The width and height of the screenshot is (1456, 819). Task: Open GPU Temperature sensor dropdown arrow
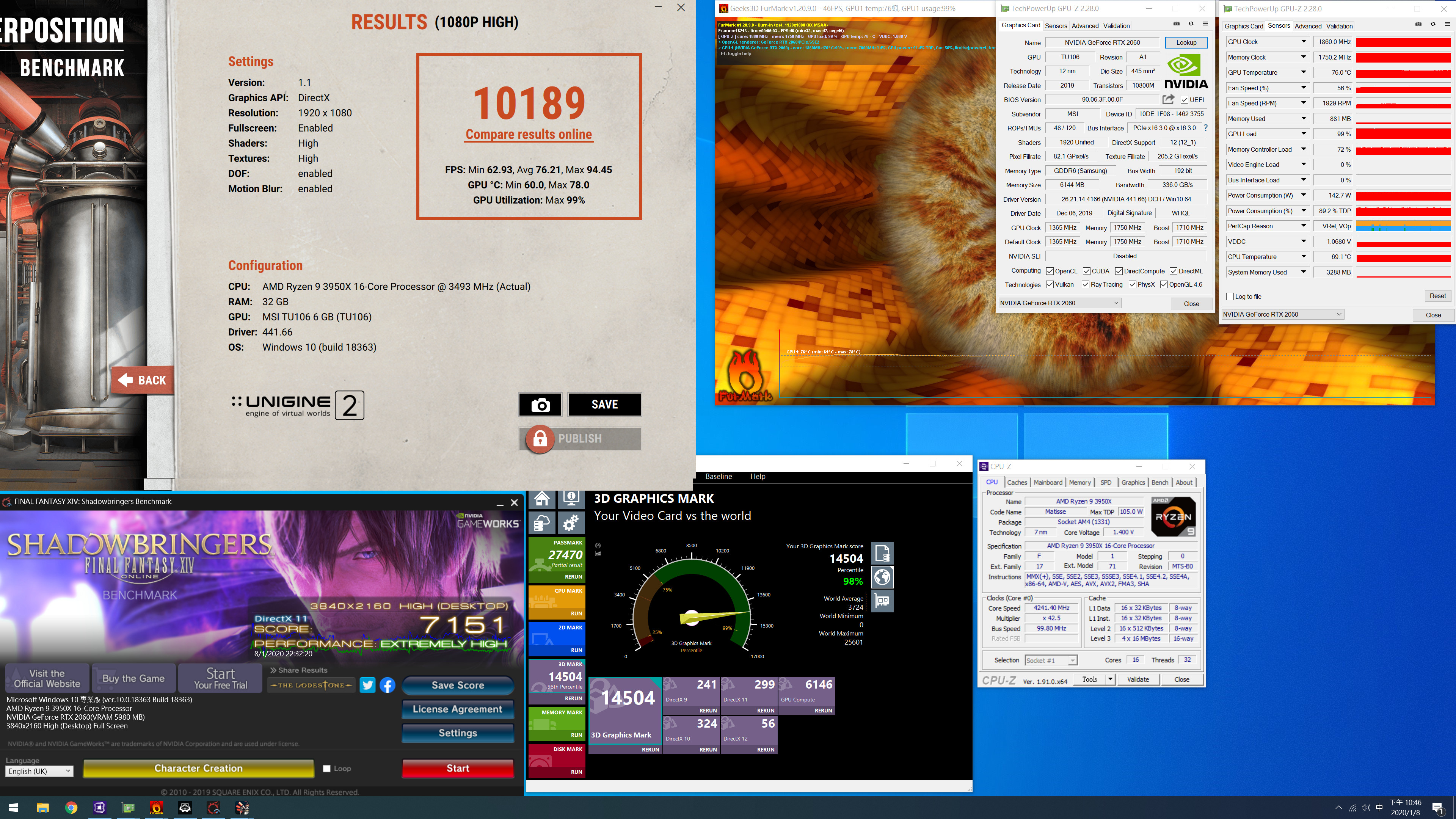point(1304,72)
